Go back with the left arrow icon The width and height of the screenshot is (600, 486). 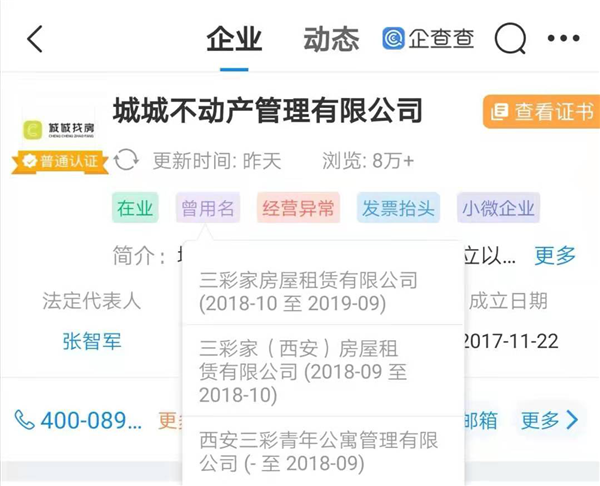pyautogui.click(x=35, y=39)
